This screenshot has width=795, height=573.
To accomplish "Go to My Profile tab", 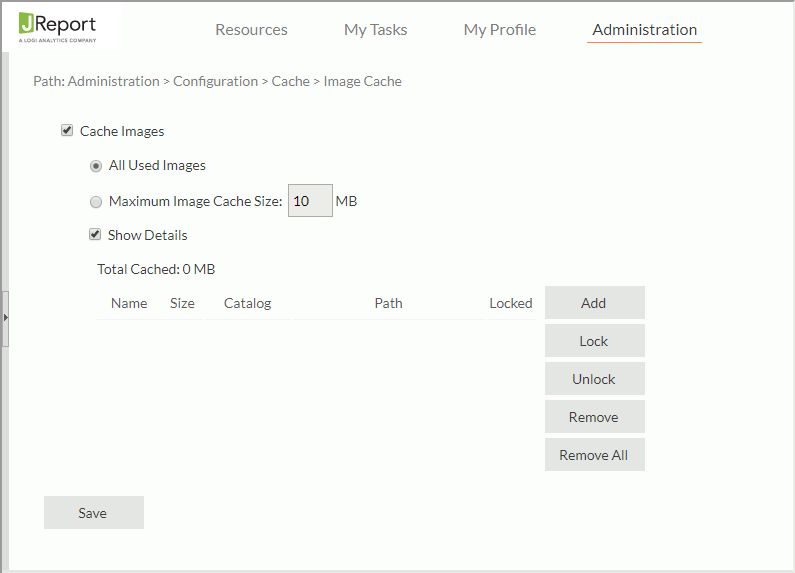I will pos(499,30).
